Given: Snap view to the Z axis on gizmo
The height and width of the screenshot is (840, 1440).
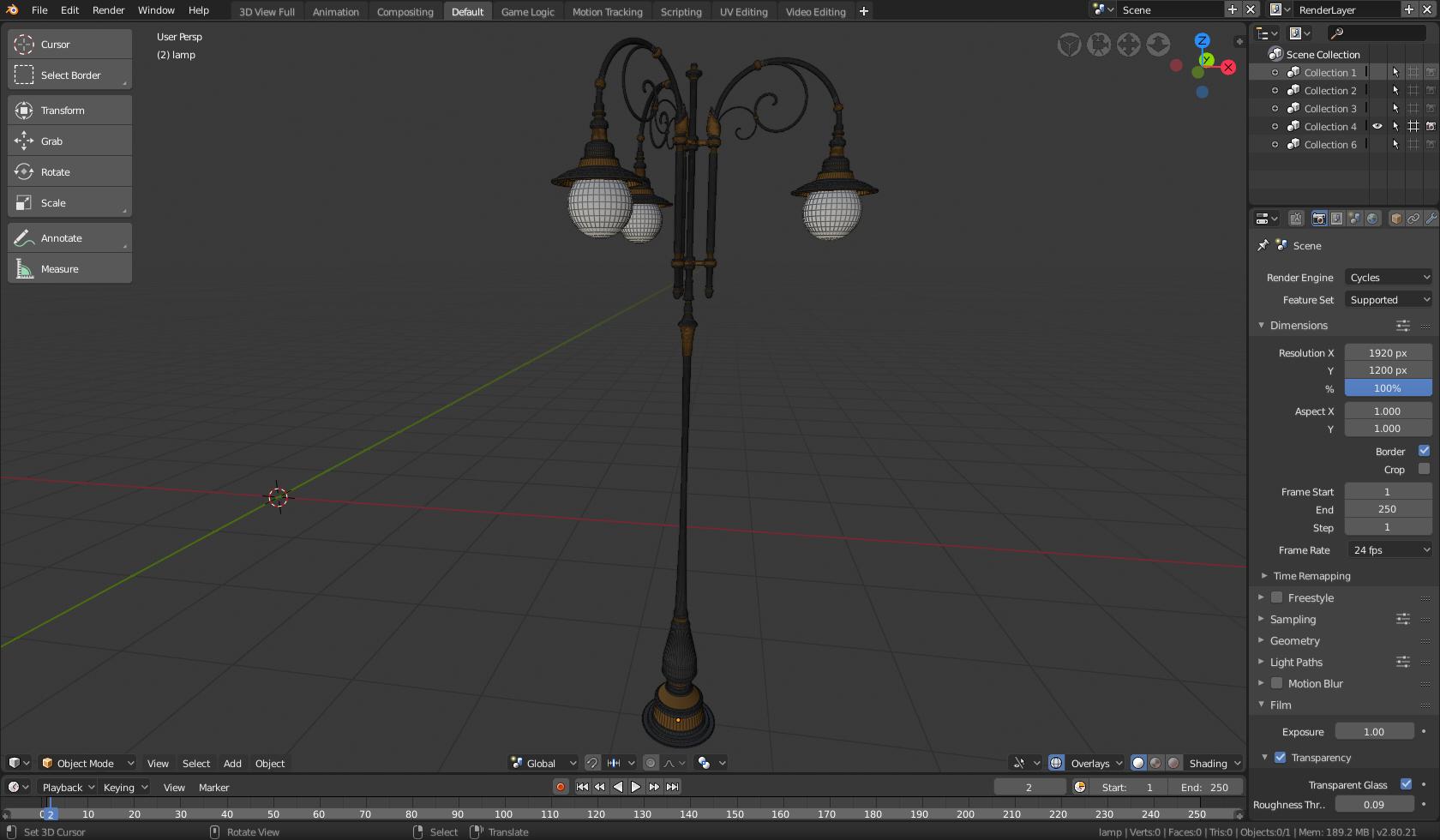Looking at the screenshot, I should (x=1203, y=40).
